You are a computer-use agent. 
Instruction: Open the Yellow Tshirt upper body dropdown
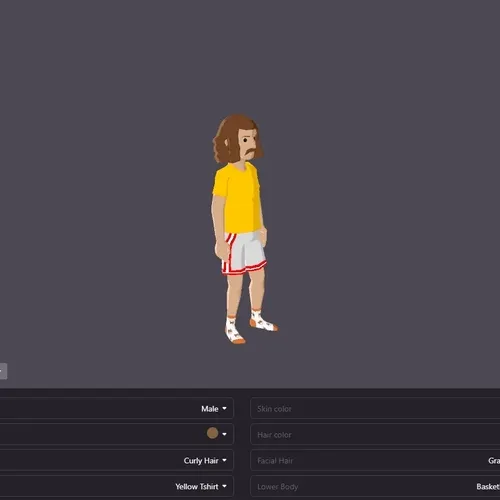(x=117, y=486)
